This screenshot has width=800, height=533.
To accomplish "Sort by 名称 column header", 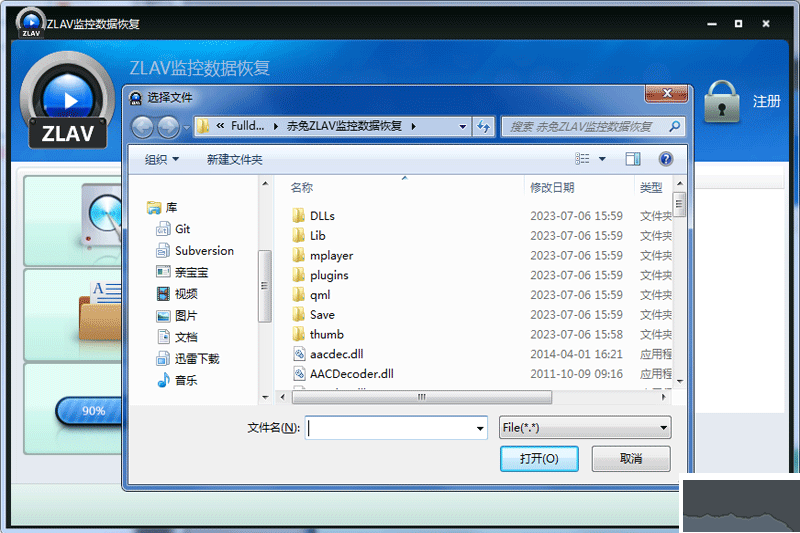I will pyautogui.click(x=302, y=188).
